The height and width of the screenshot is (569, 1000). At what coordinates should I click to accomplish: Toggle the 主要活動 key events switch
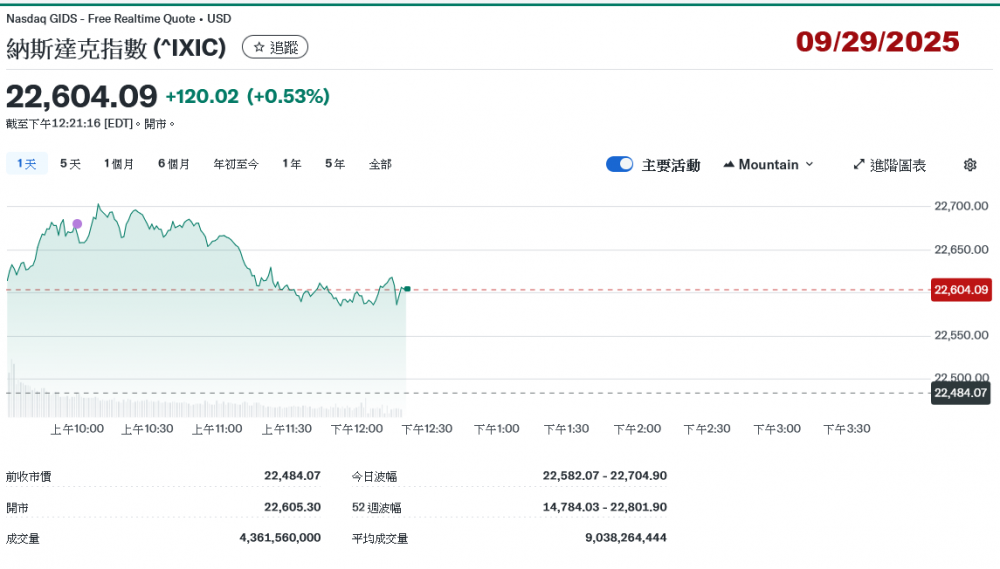pos(619,165)
